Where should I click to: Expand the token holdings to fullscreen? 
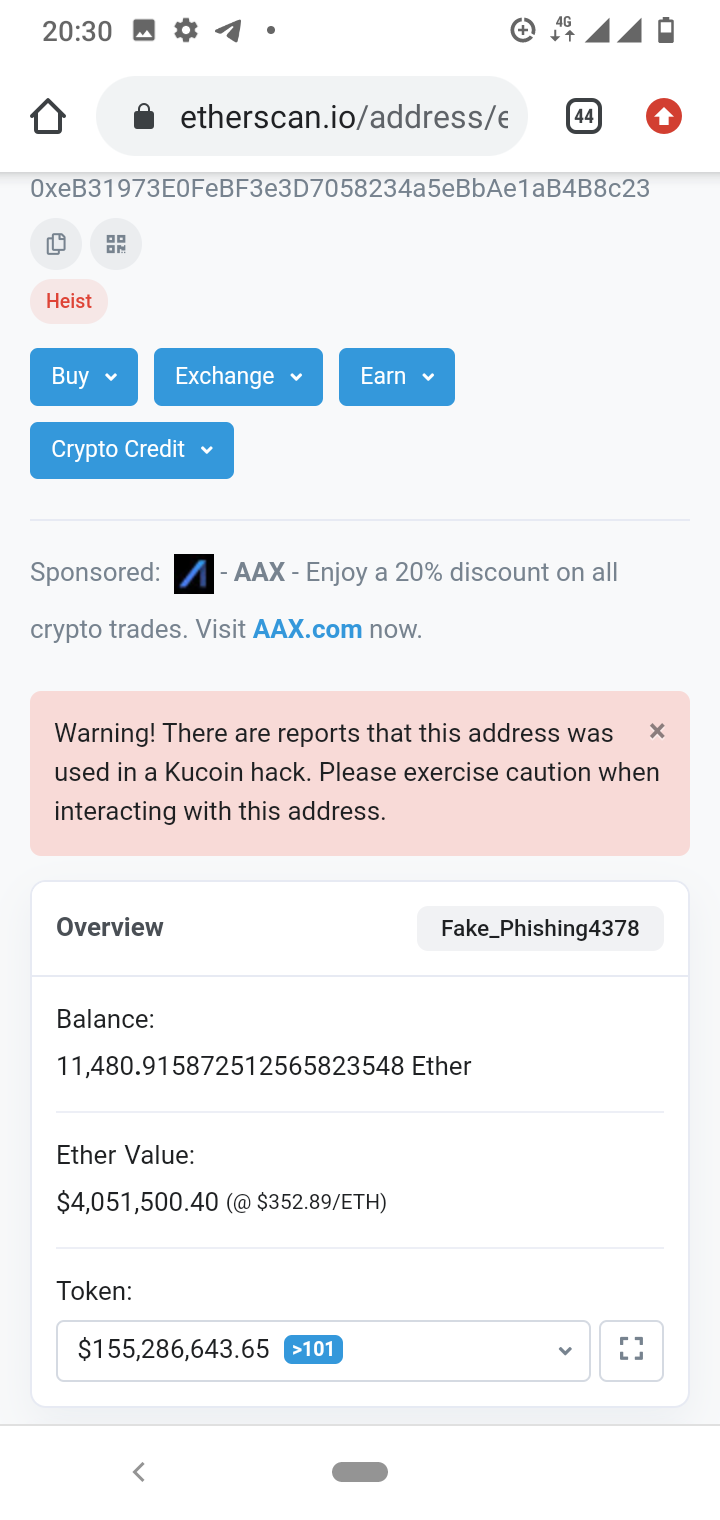click(631, 1350)
